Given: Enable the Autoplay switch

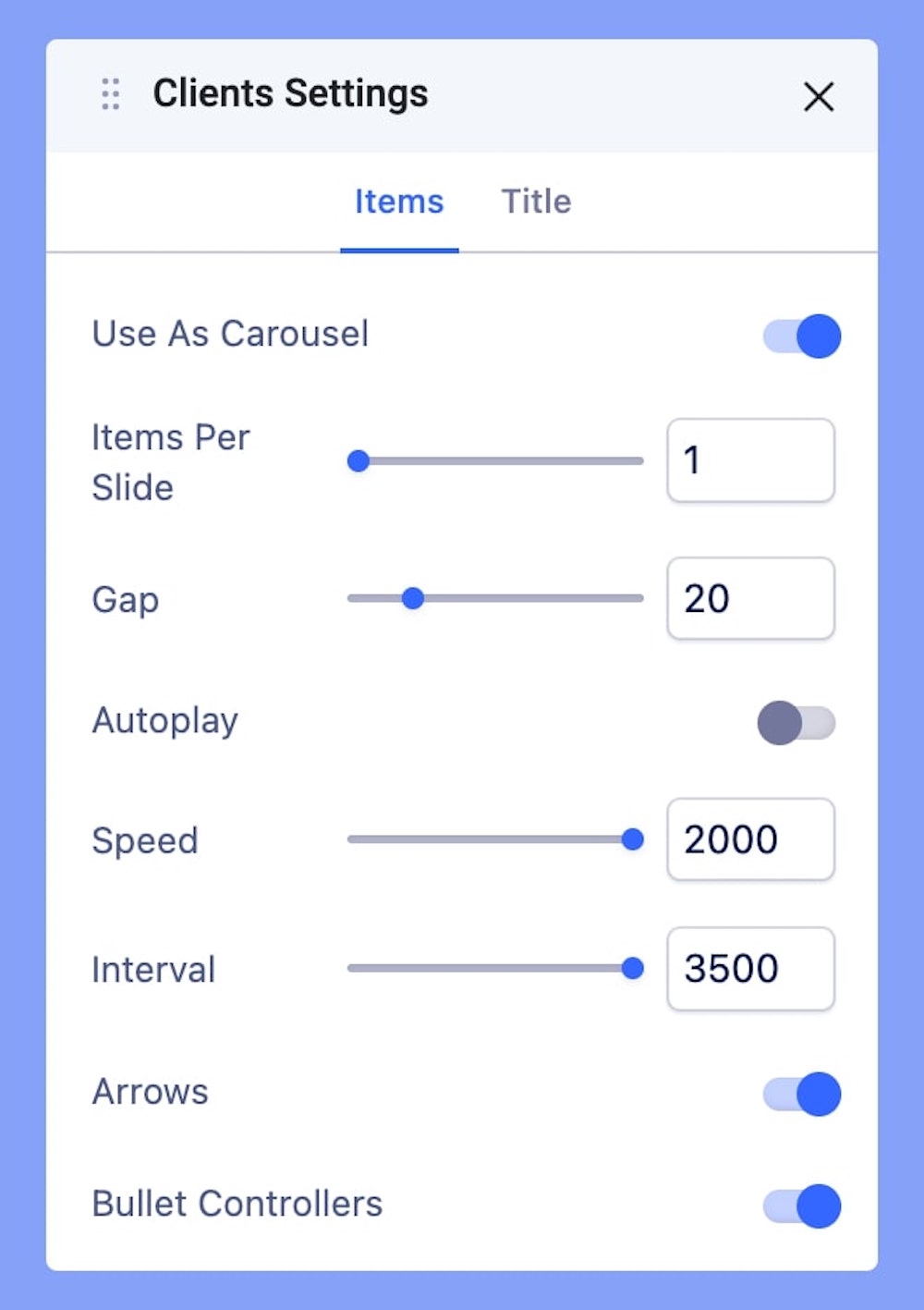Looking at the screenshot, I should 796,723.
